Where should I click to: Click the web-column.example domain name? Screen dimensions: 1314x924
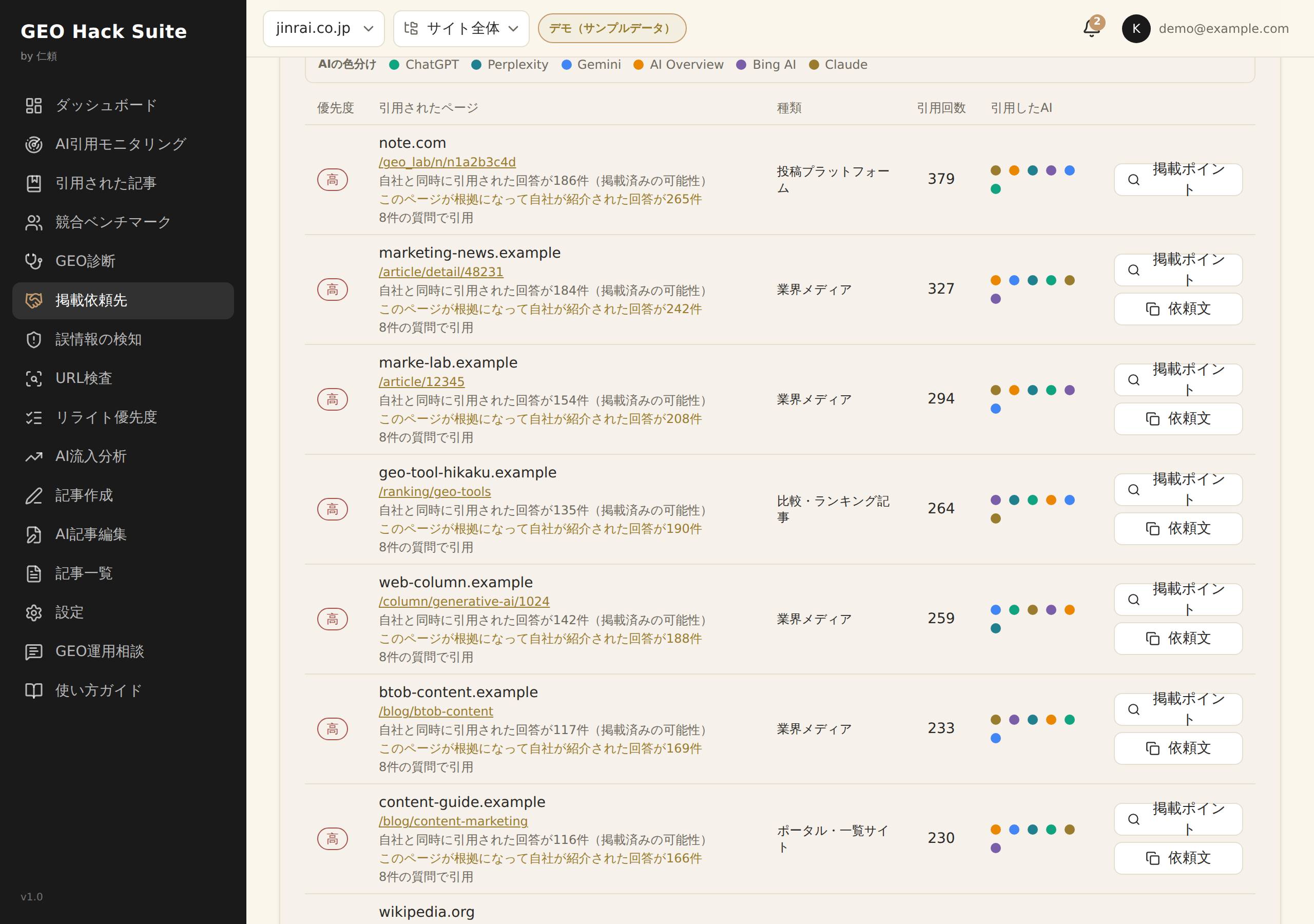click(456, 582)
